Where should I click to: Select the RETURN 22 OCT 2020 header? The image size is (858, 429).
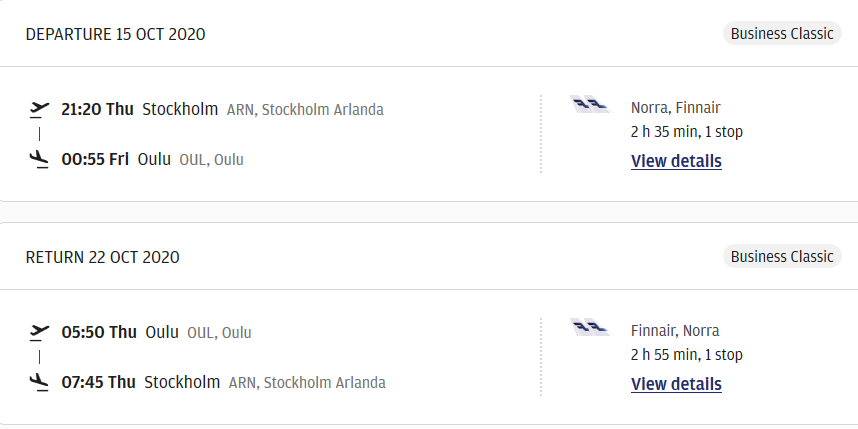point(102,257)
